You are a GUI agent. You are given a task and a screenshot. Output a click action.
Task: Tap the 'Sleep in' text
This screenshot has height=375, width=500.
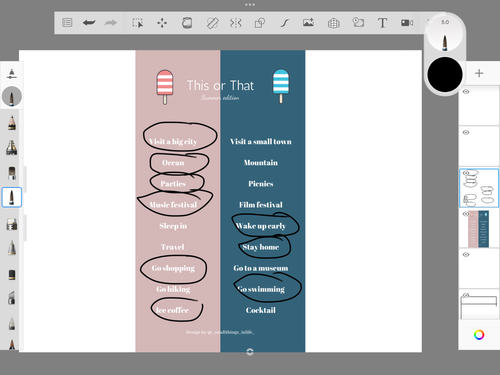(173, 226)
